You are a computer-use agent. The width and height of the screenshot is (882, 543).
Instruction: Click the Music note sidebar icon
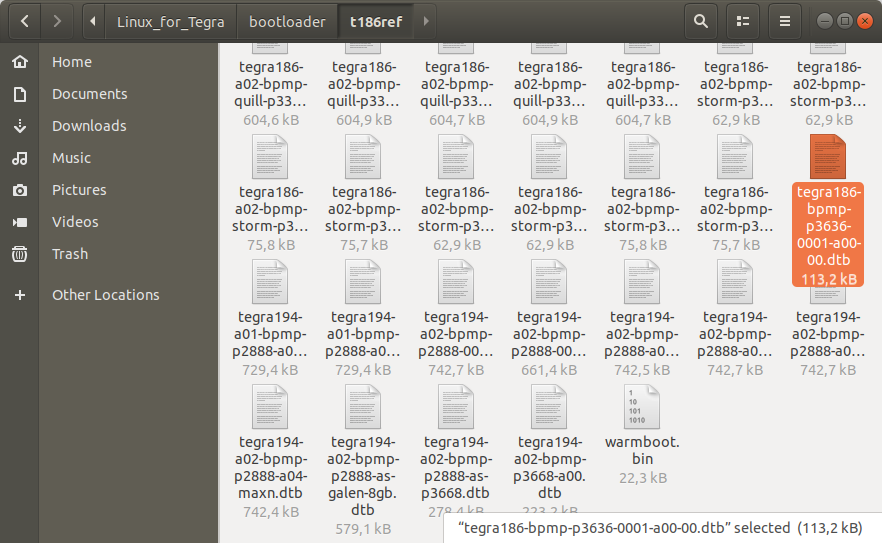point(20,158)
